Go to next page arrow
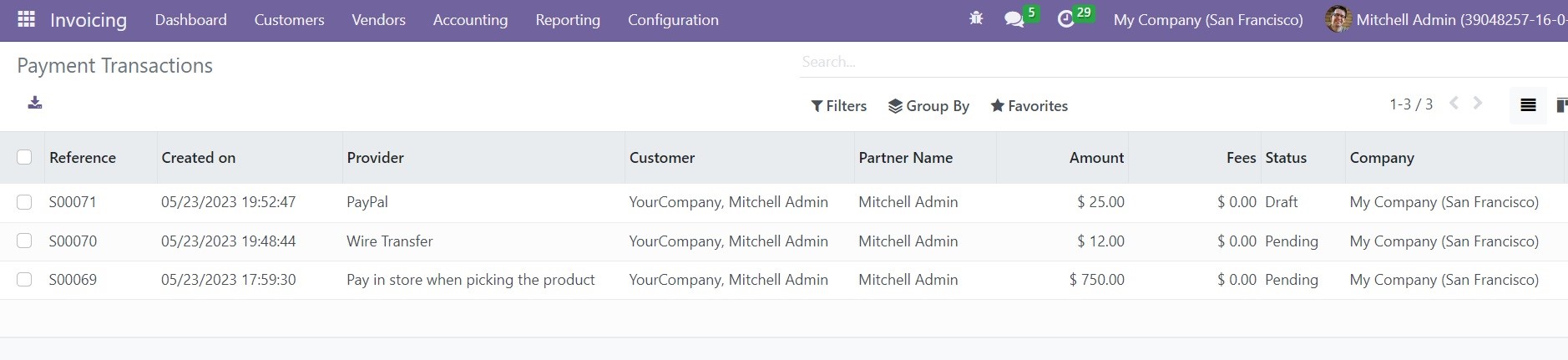Image resolution: width=1568 pixels, height=360 pixels. (1478, 104)
